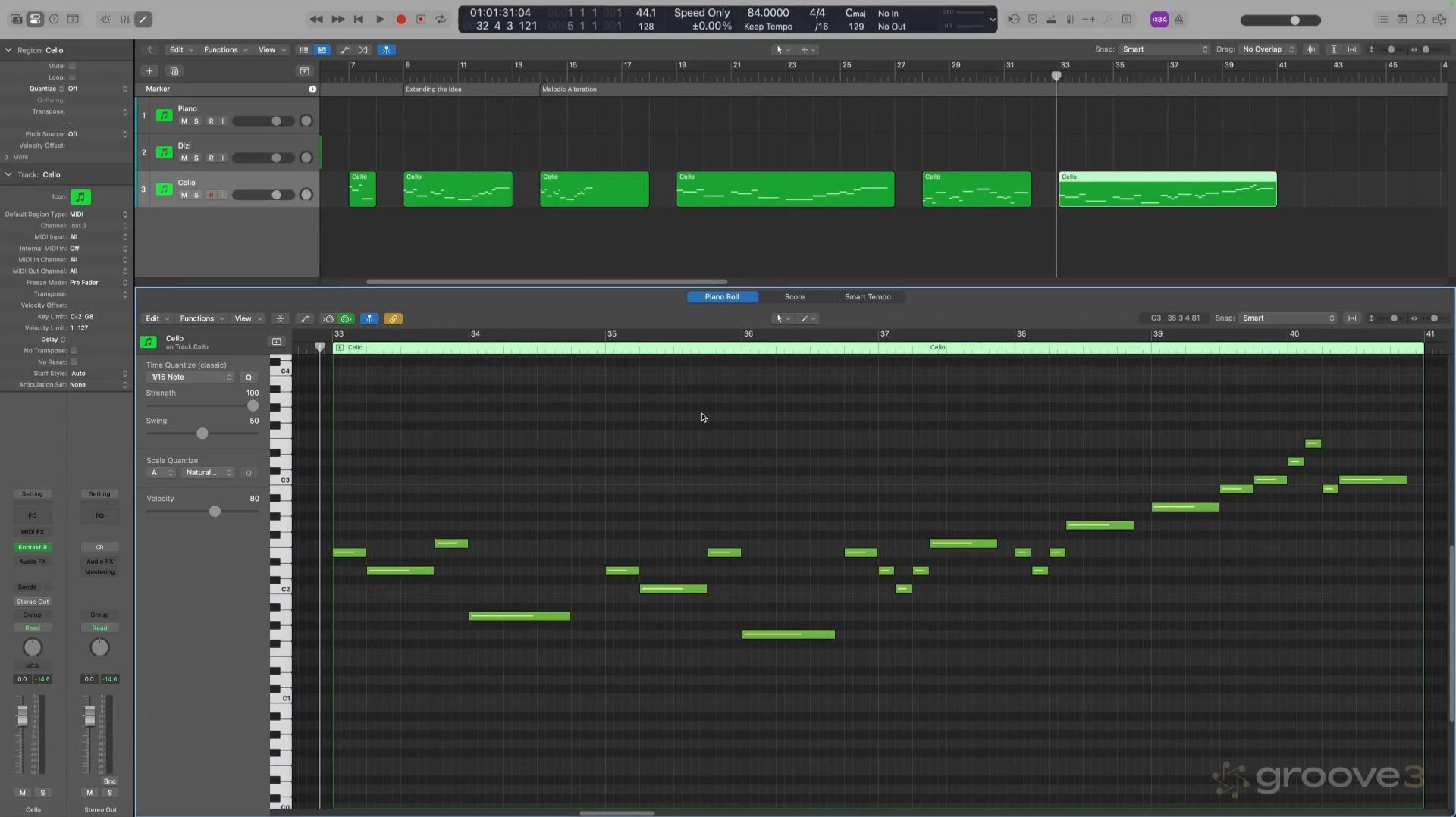This screenshot has width=1456, height=817.
Task: Adjust the Quantize Strength slider
Action: point(253,406)
